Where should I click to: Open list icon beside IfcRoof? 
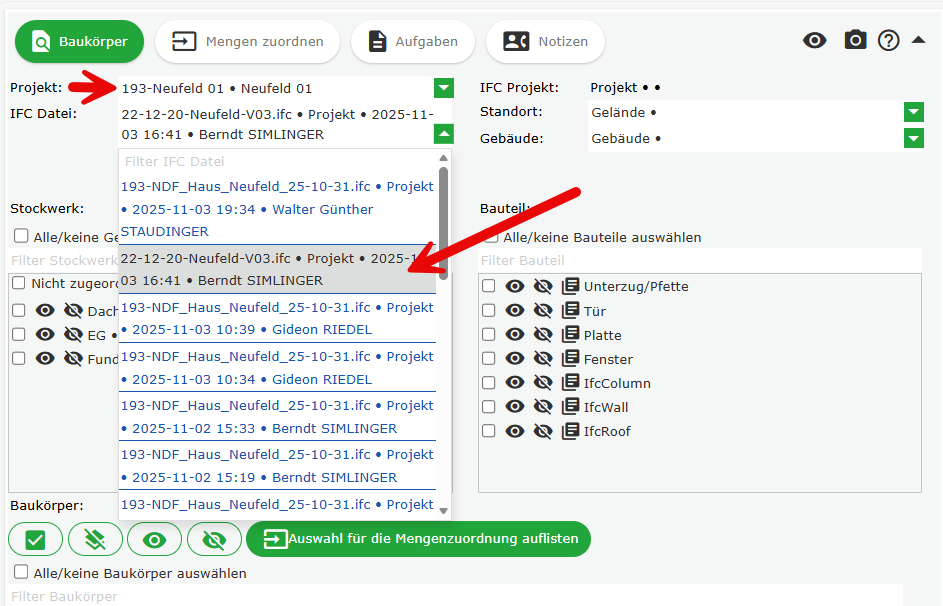coord(571,431)
